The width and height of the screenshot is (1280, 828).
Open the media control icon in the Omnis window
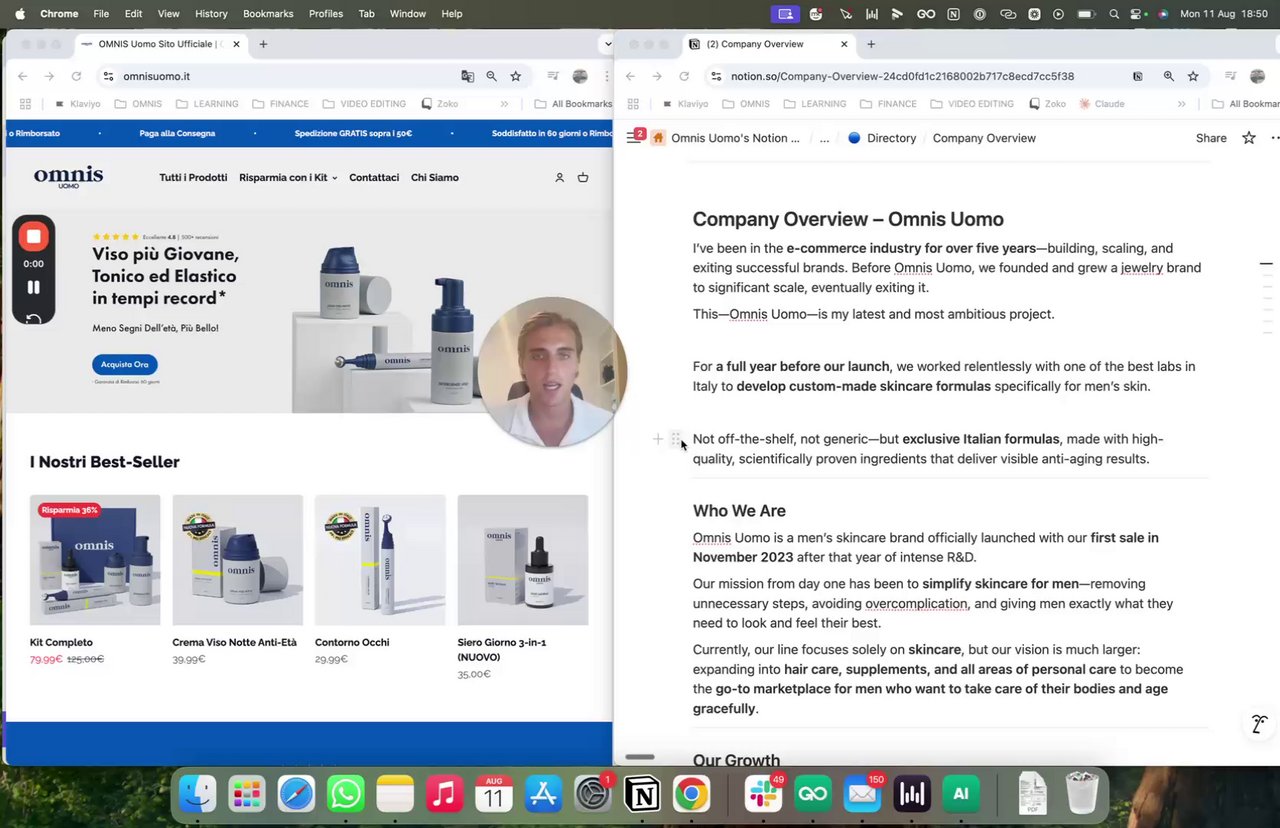click(555, 76)
